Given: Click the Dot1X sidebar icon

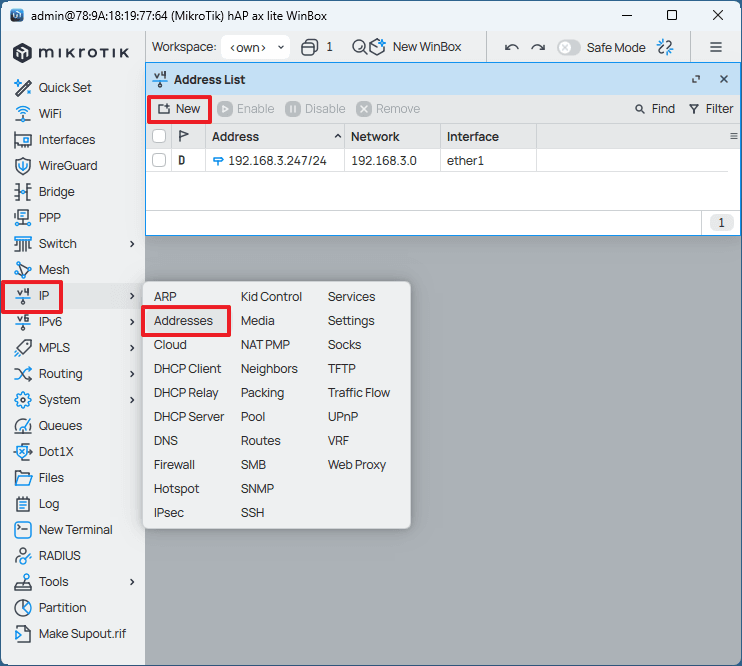Looking at the screenshot, I should (23, 452).
